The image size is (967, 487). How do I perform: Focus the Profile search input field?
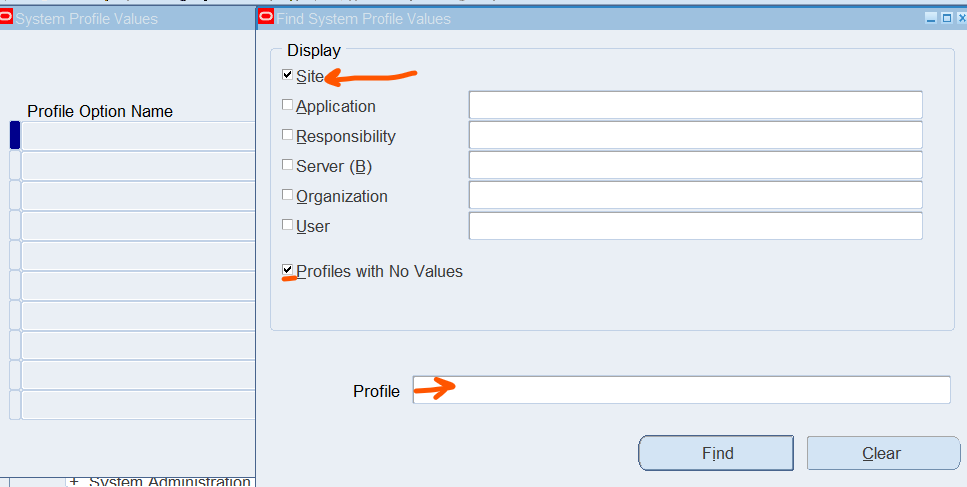point(681,390)
